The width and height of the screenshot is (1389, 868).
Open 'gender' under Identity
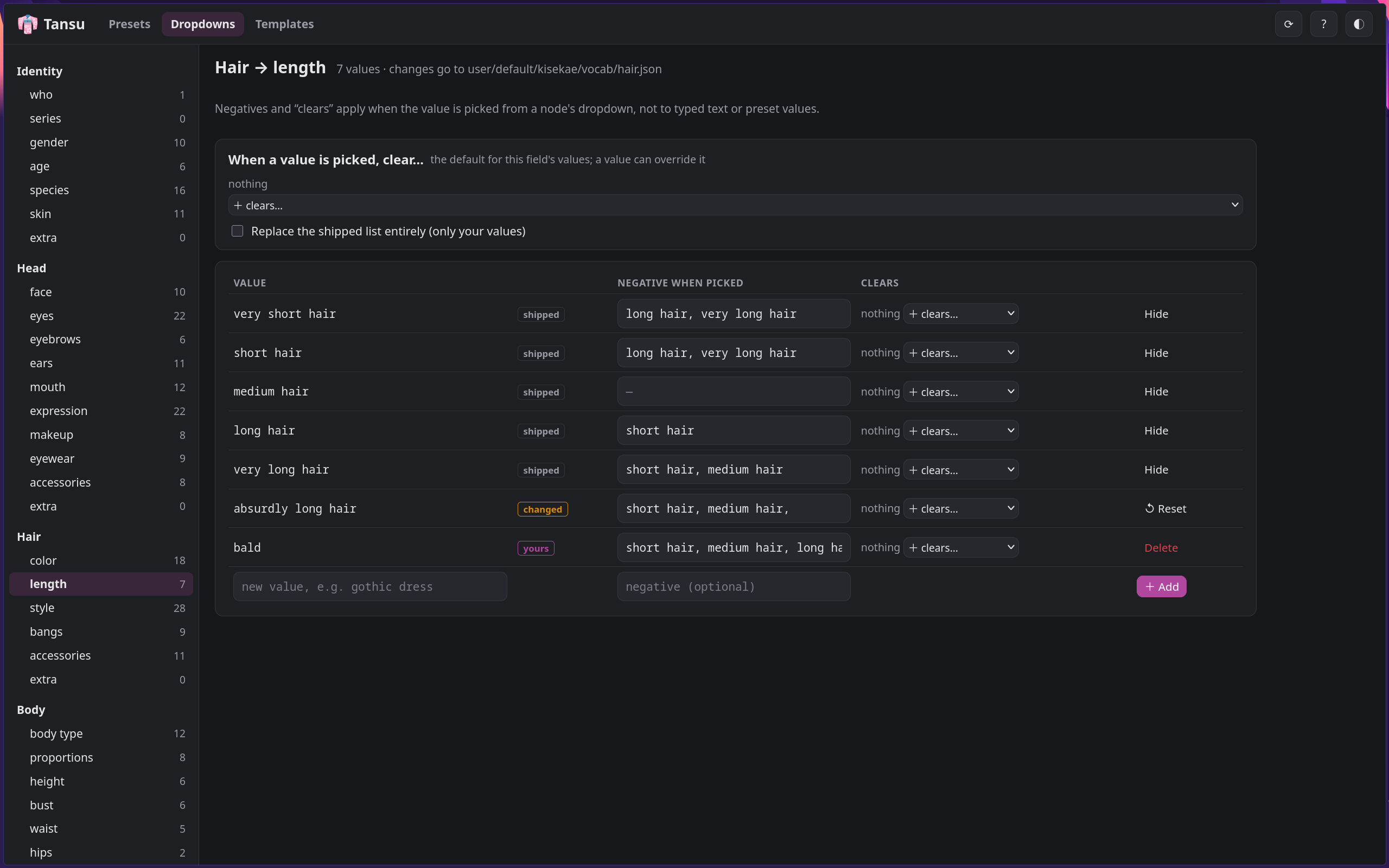[x=101, y=142]
